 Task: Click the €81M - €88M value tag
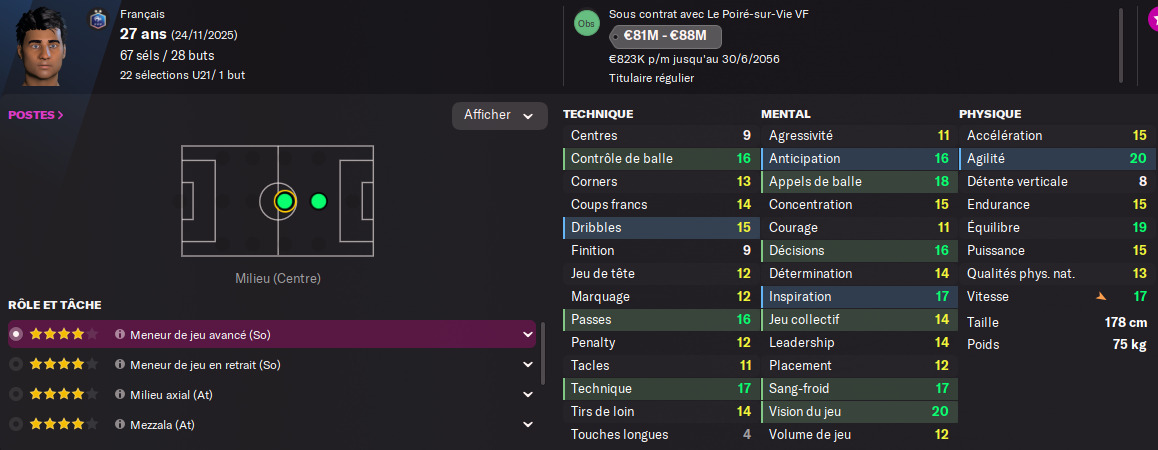[x=665, y=36]
